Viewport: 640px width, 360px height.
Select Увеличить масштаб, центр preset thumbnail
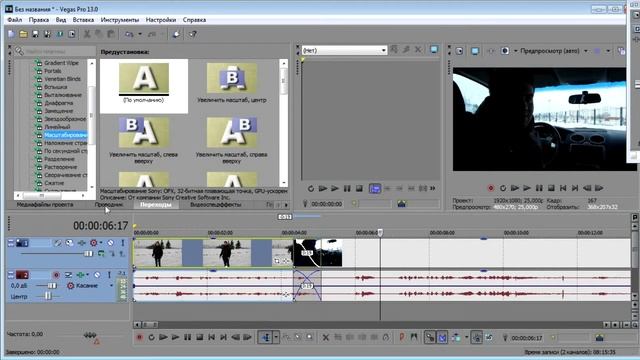232,78
